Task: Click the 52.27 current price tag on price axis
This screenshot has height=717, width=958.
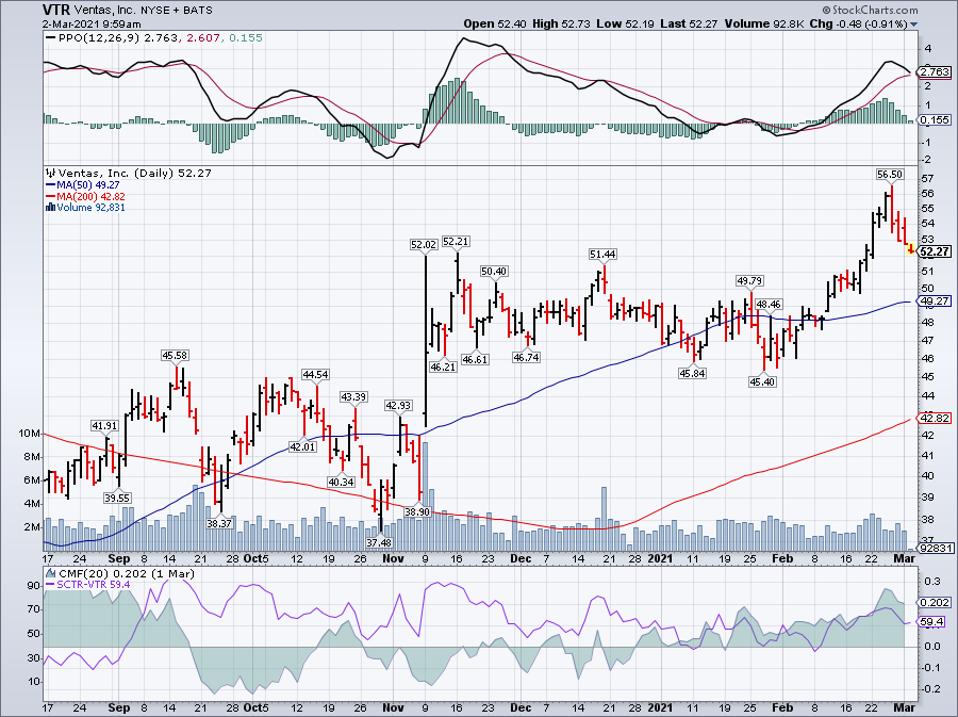Action: [x=935, y=252]
